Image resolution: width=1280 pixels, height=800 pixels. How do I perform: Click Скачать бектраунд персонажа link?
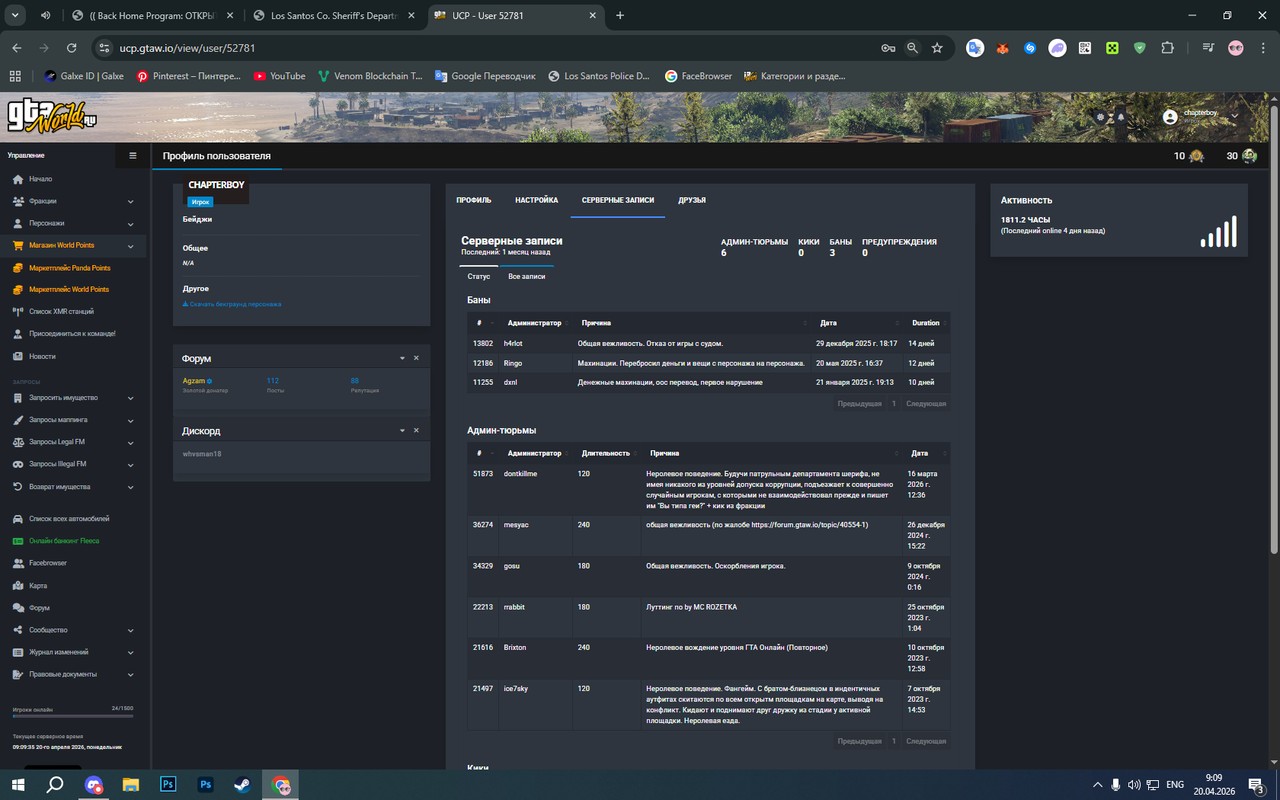click(x=232, y=304)
